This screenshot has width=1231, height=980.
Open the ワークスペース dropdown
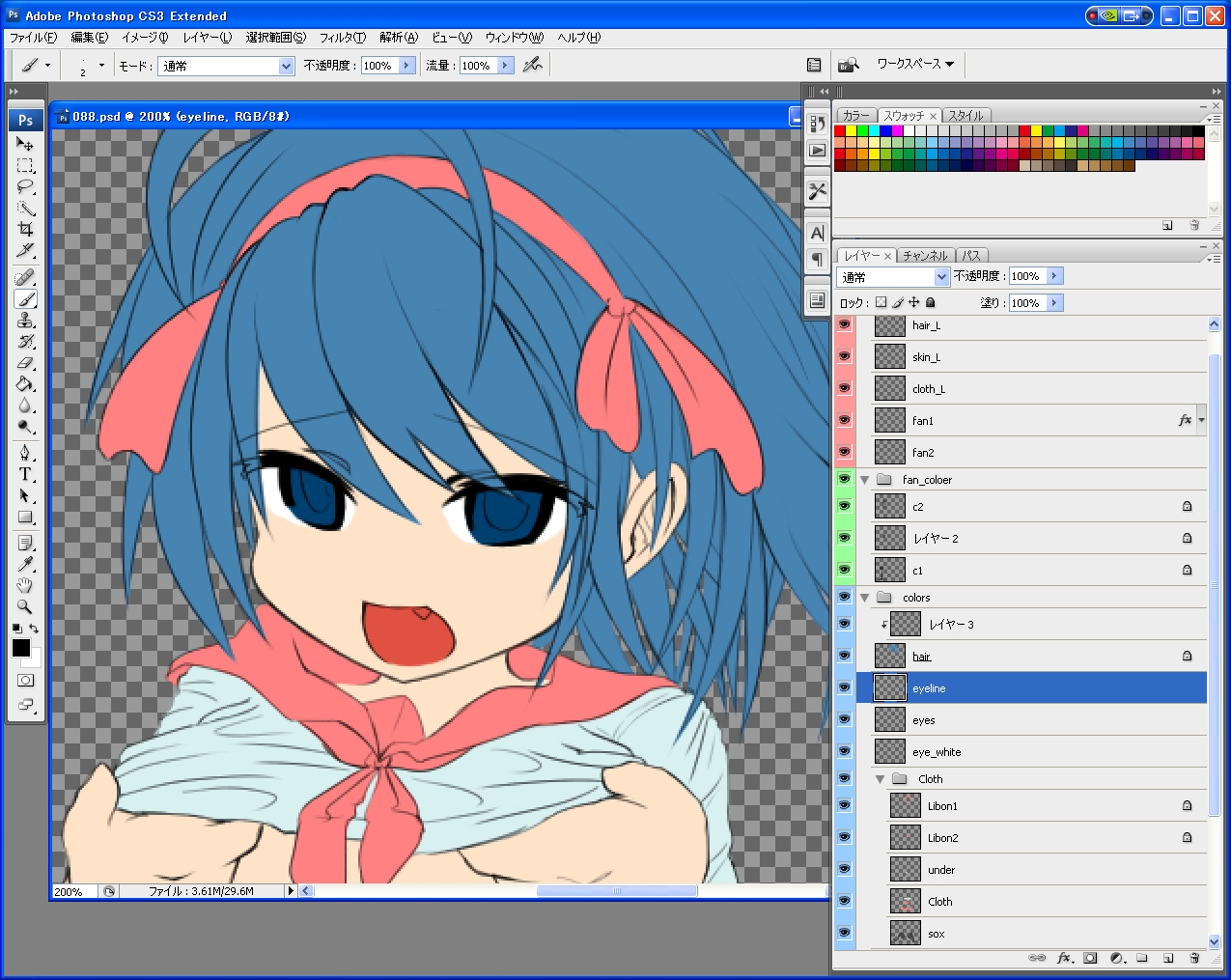coord(915,64)
